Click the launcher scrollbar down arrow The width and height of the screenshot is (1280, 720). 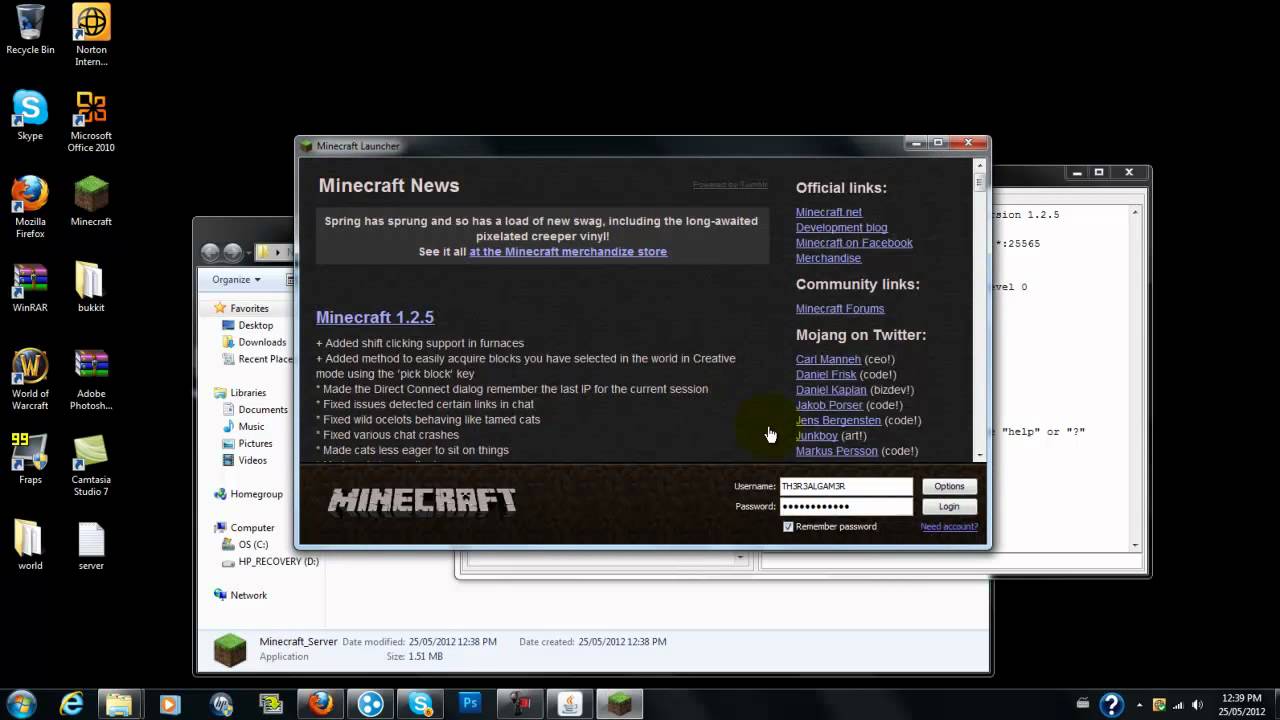click(x=980, y=455)
